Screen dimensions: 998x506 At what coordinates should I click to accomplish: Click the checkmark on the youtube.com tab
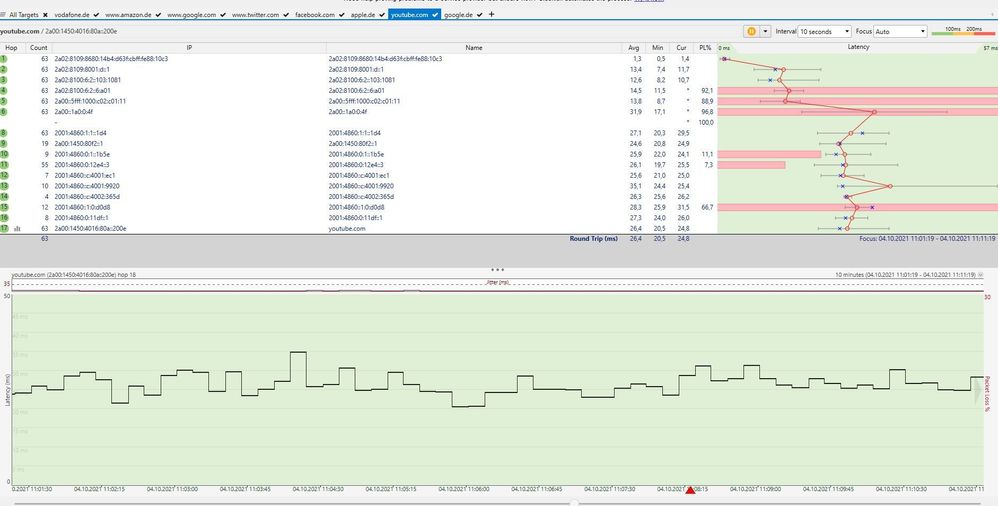coord(435,15)
